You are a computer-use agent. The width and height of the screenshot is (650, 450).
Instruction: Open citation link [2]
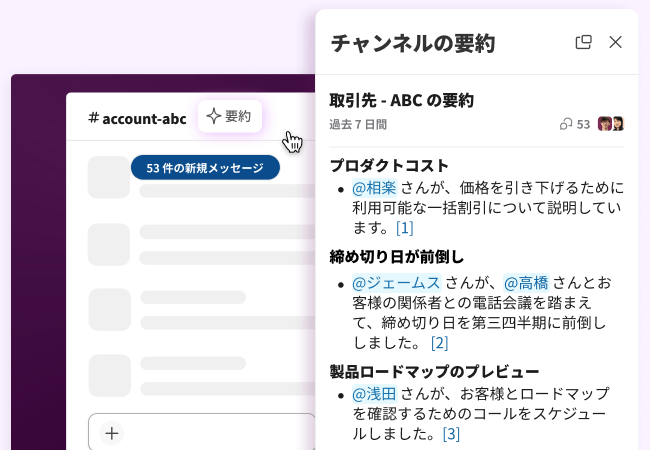click(439, 343)
